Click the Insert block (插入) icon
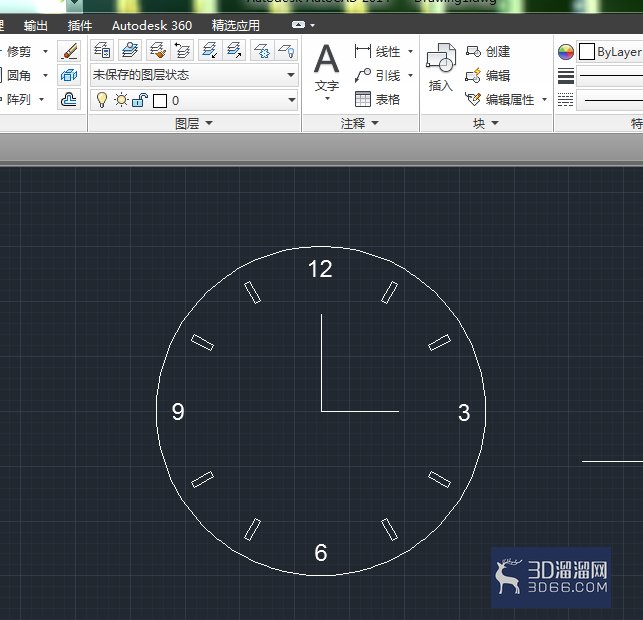This screenshot has height=620, width=643. [x=441, y=58]
